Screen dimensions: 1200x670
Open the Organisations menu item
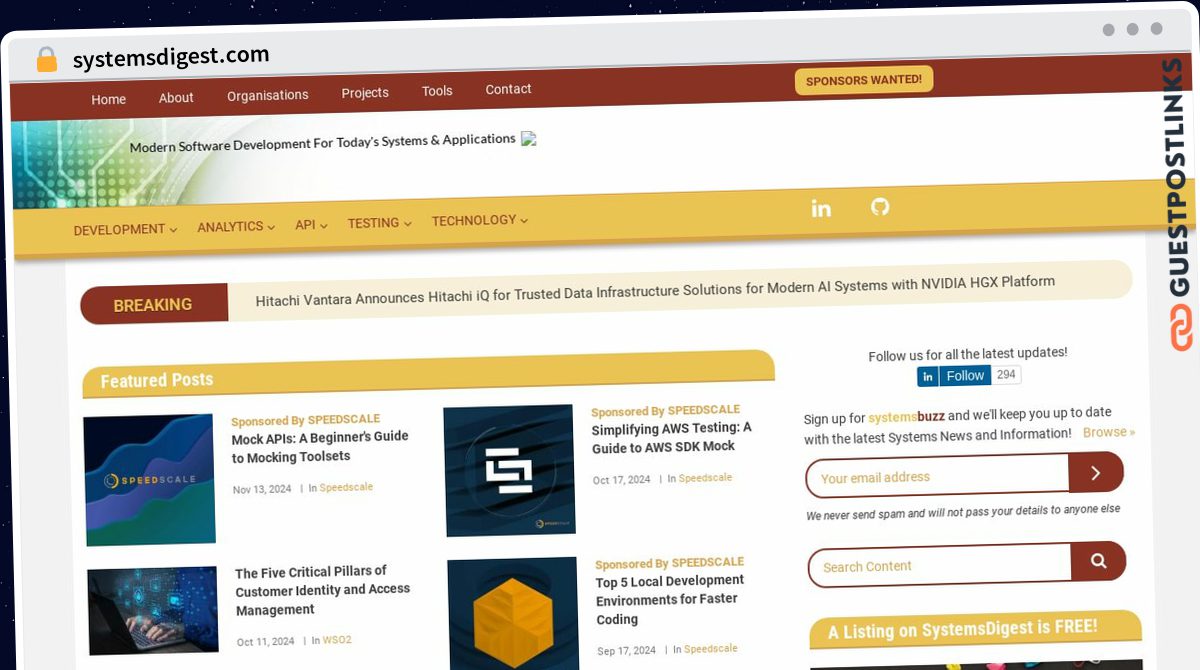tap(267, 95)
